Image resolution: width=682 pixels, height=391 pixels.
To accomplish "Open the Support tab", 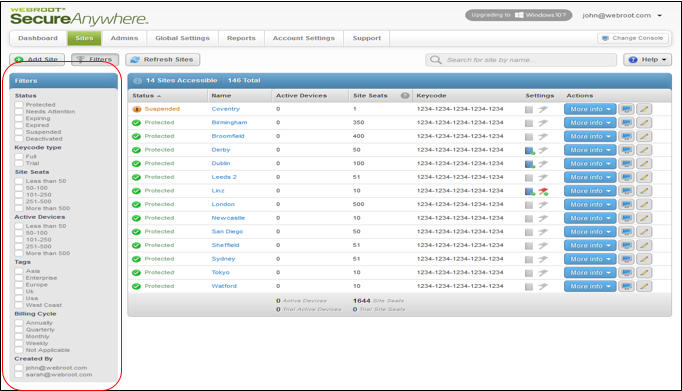I will coord(366,38).
